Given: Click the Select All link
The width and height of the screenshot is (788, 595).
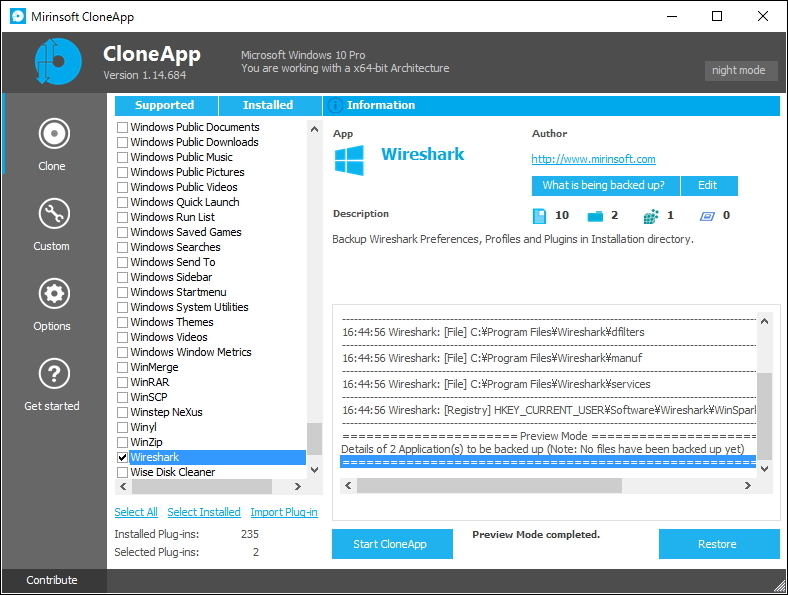Looking at the screenshot, I should [136, 512].
